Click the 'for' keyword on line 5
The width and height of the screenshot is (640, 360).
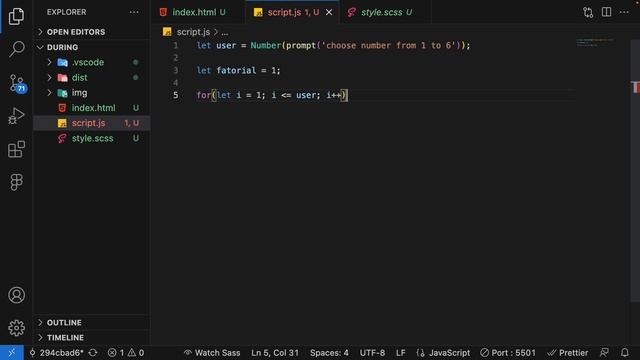[x=203, y=95]
